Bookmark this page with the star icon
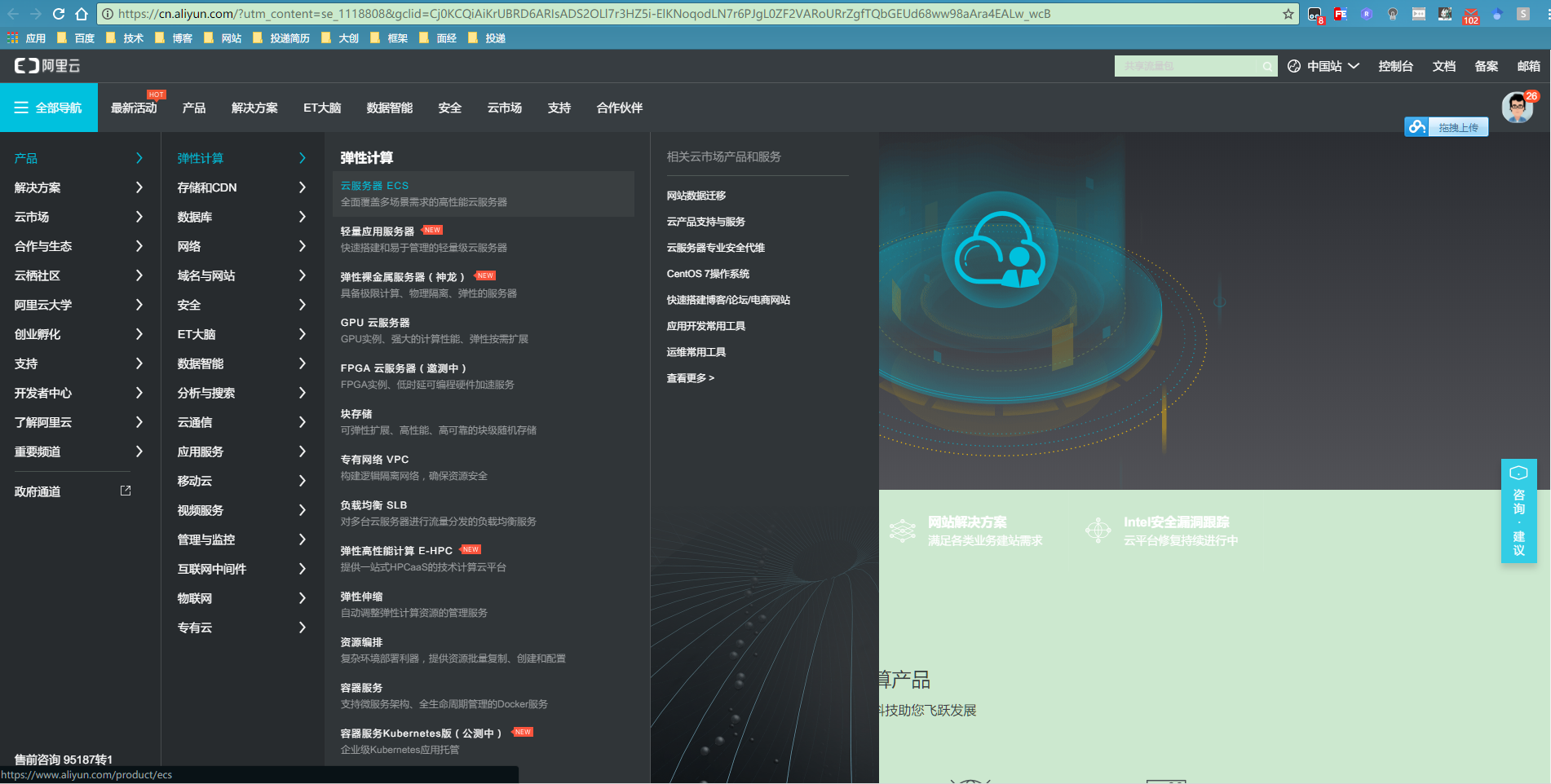The height and width of the screenshot is (784, 1551). tap(1288, 14)
